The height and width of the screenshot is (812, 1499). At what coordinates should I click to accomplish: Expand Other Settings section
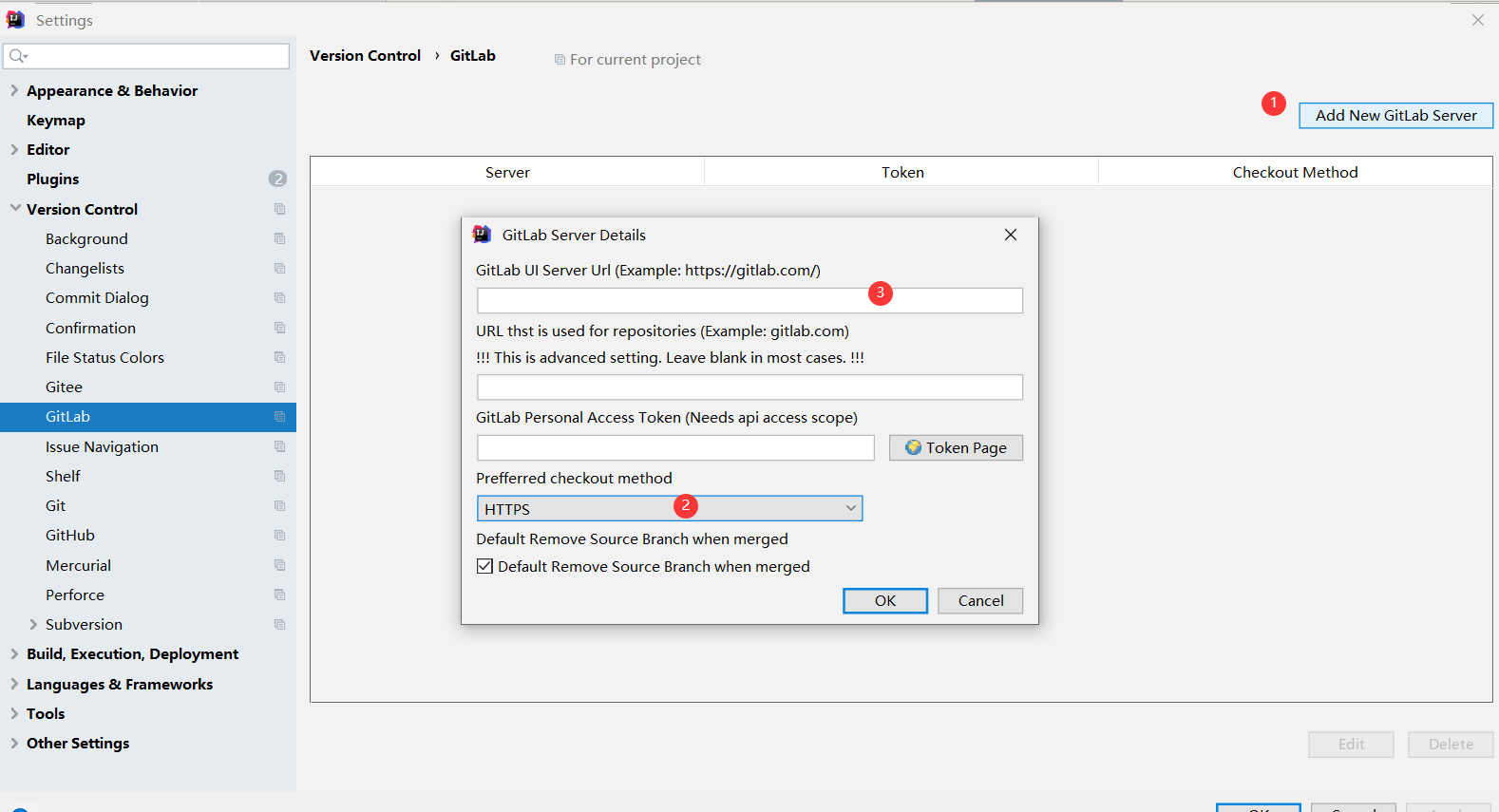coord(13,744)
